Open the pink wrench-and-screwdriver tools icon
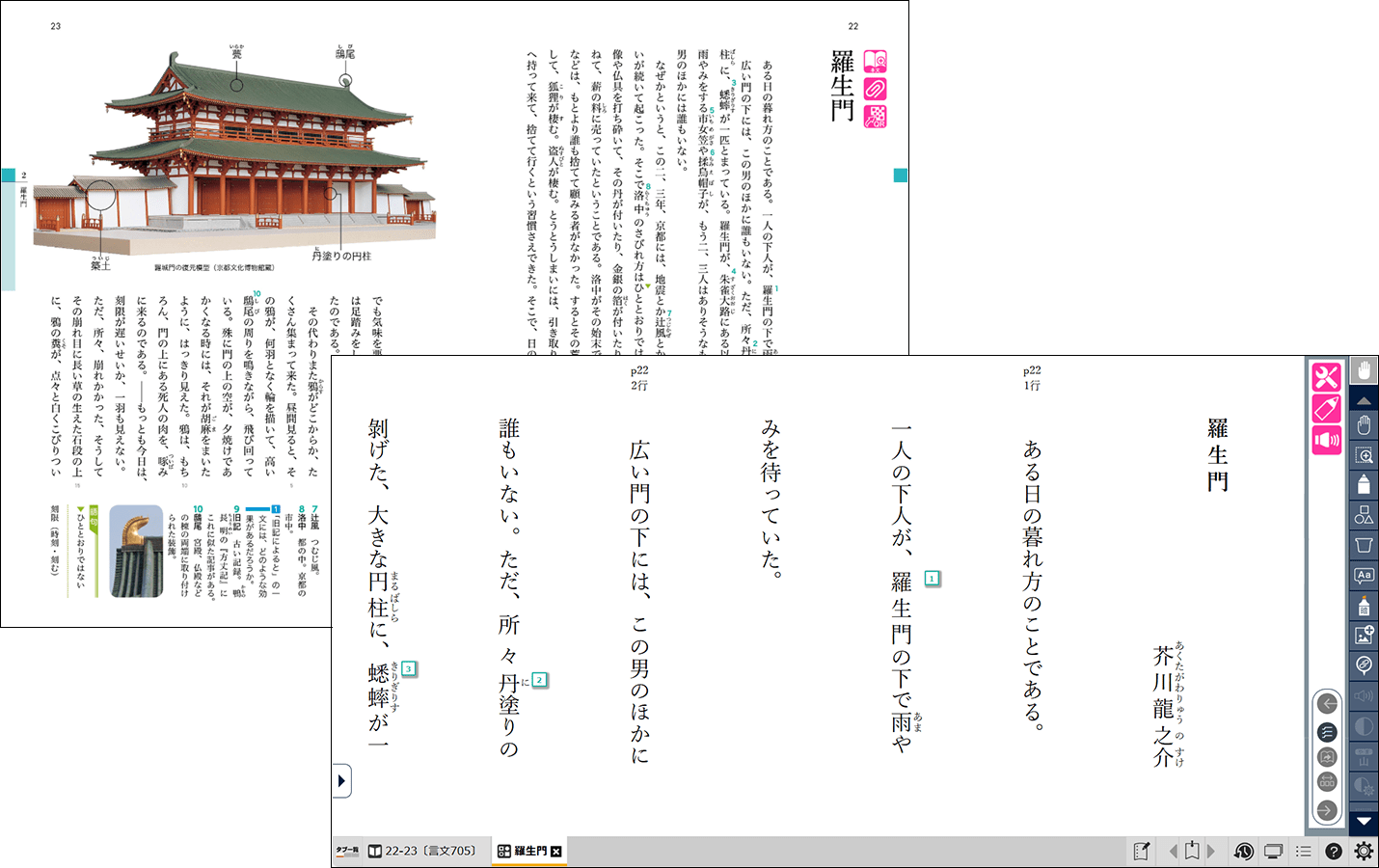This screenshot has width=1379, height=868. click(1326, 376)
